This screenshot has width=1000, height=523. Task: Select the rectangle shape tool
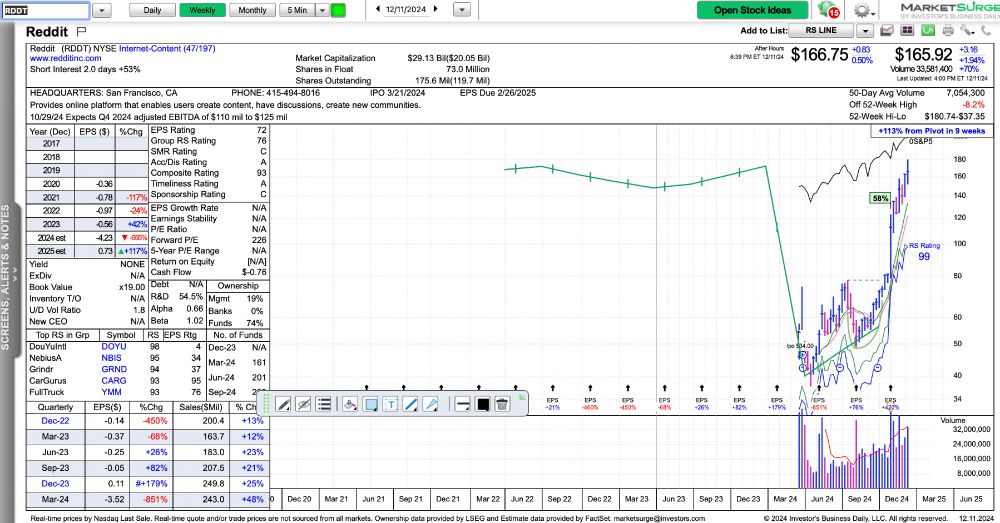pos(371,404)
